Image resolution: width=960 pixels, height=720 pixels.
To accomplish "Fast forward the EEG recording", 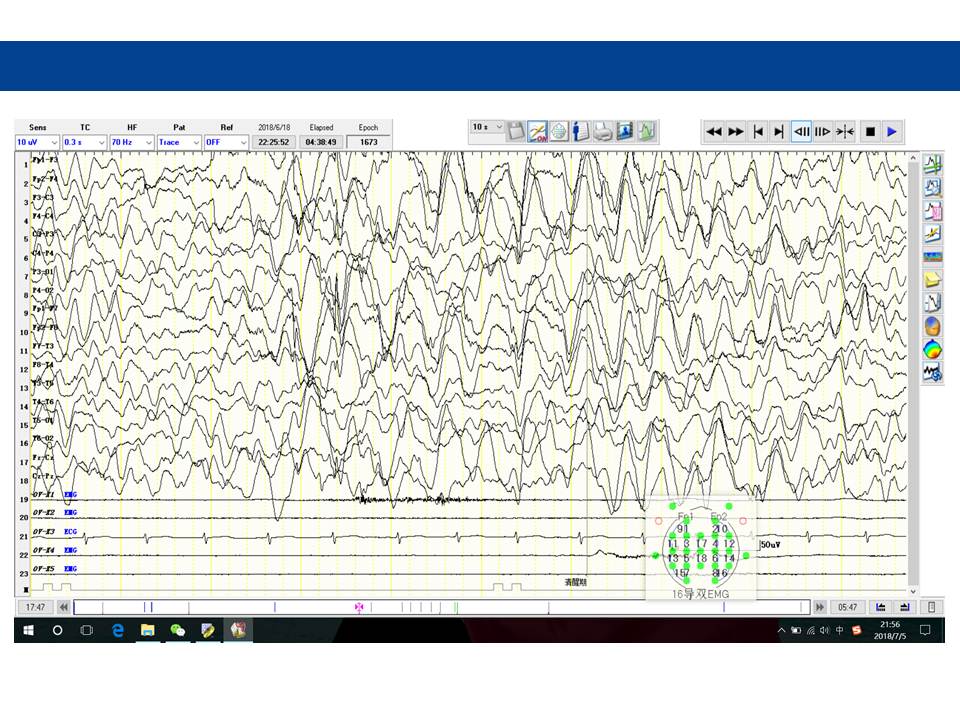I will coord(736,132).
